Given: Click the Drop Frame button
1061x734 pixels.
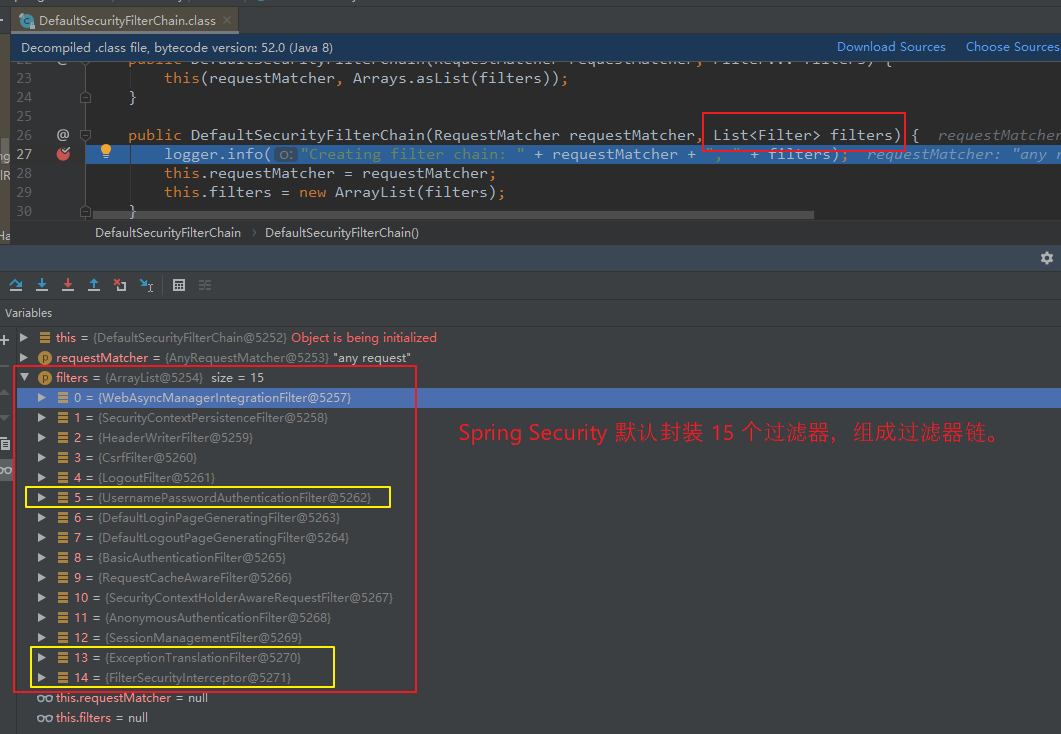Looking at the screenshot, I should pyautogui.click(x=120, y=285).
